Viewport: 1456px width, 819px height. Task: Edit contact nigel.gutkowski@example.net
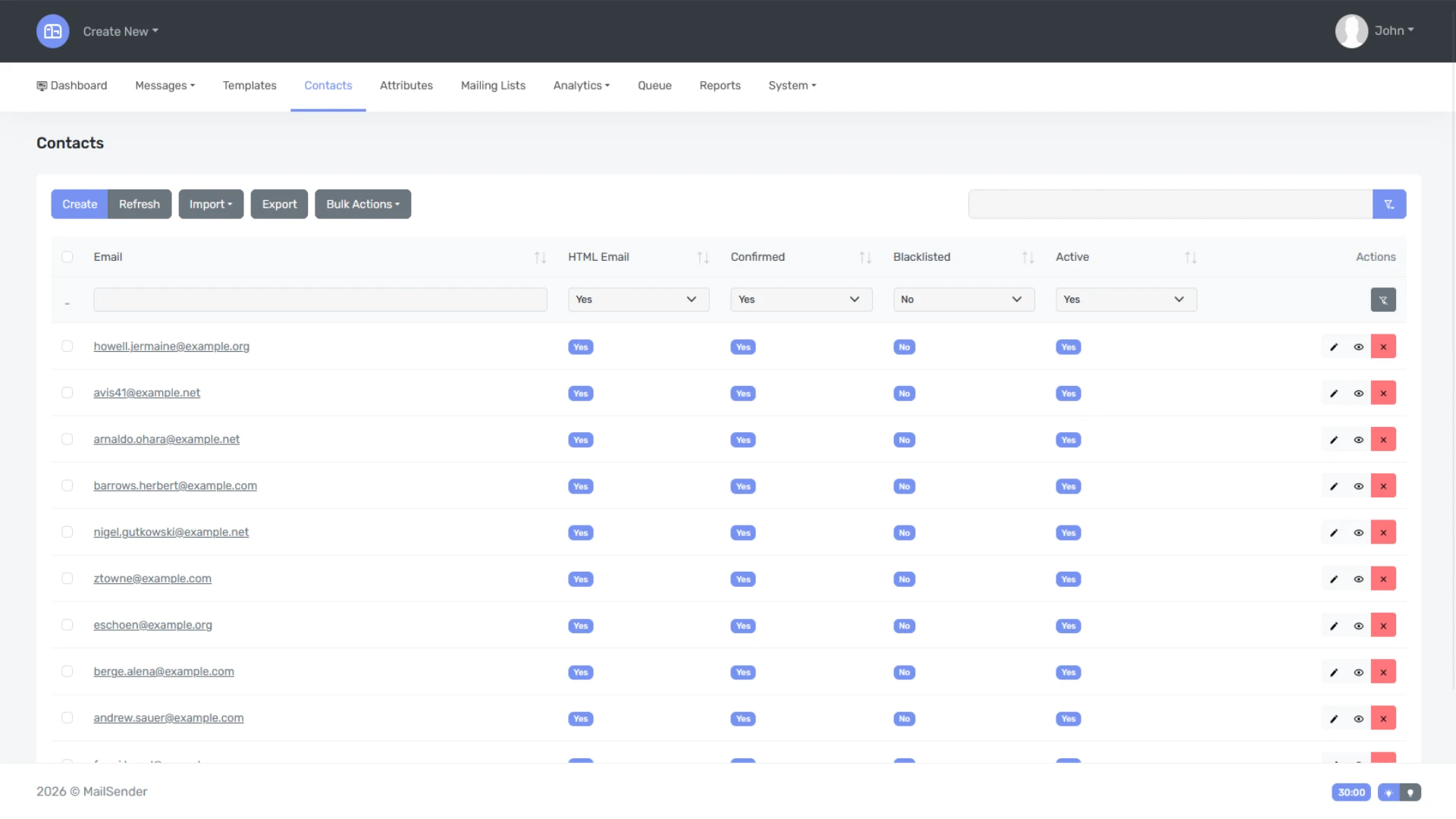coord(1333,532)
